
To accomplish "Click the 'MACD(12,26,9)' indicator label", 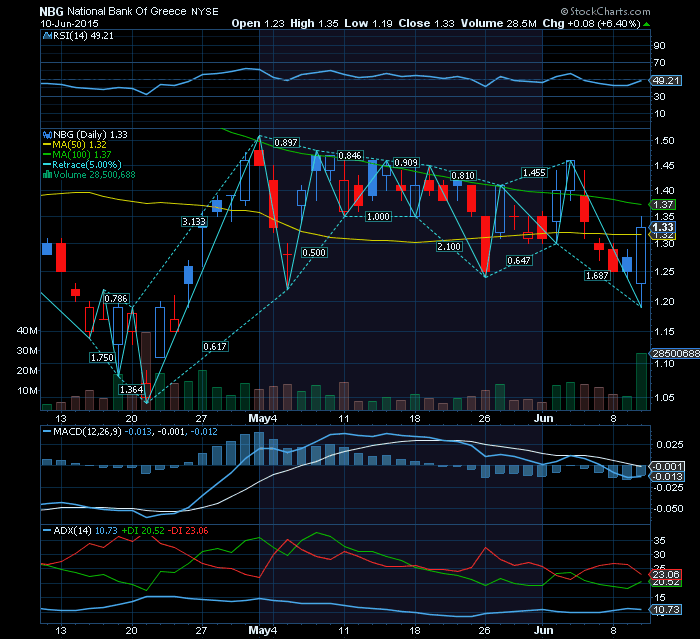I will (x=87, y=432).
